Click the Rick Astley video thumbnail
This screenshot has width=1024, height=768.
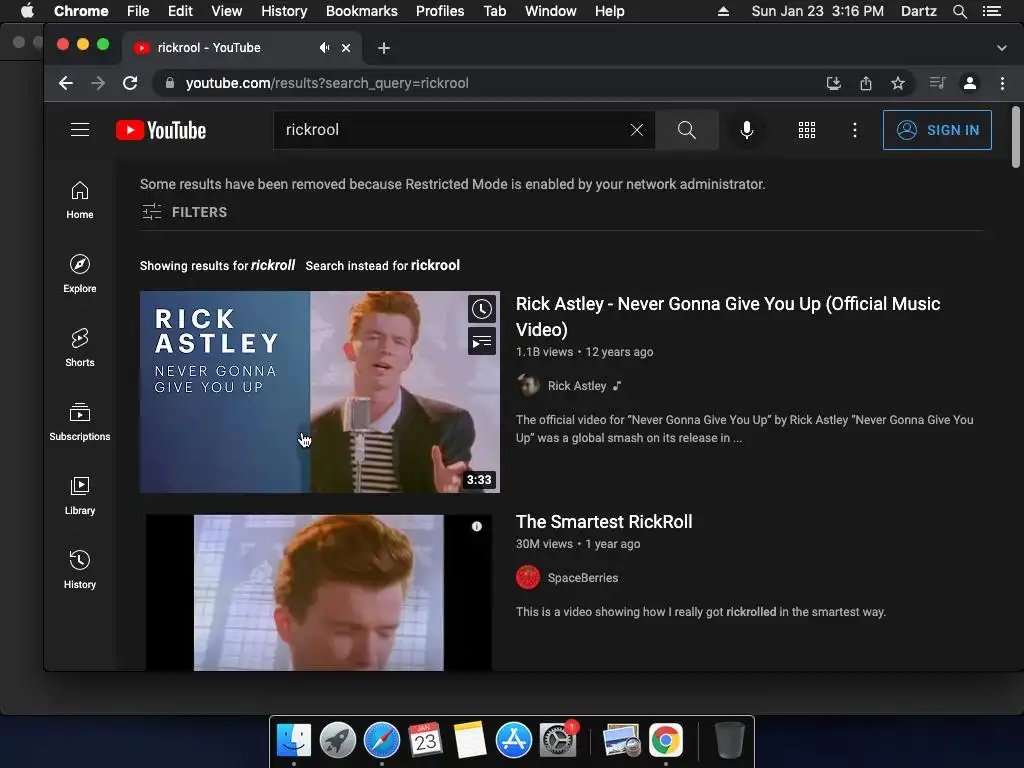point(320,392)
